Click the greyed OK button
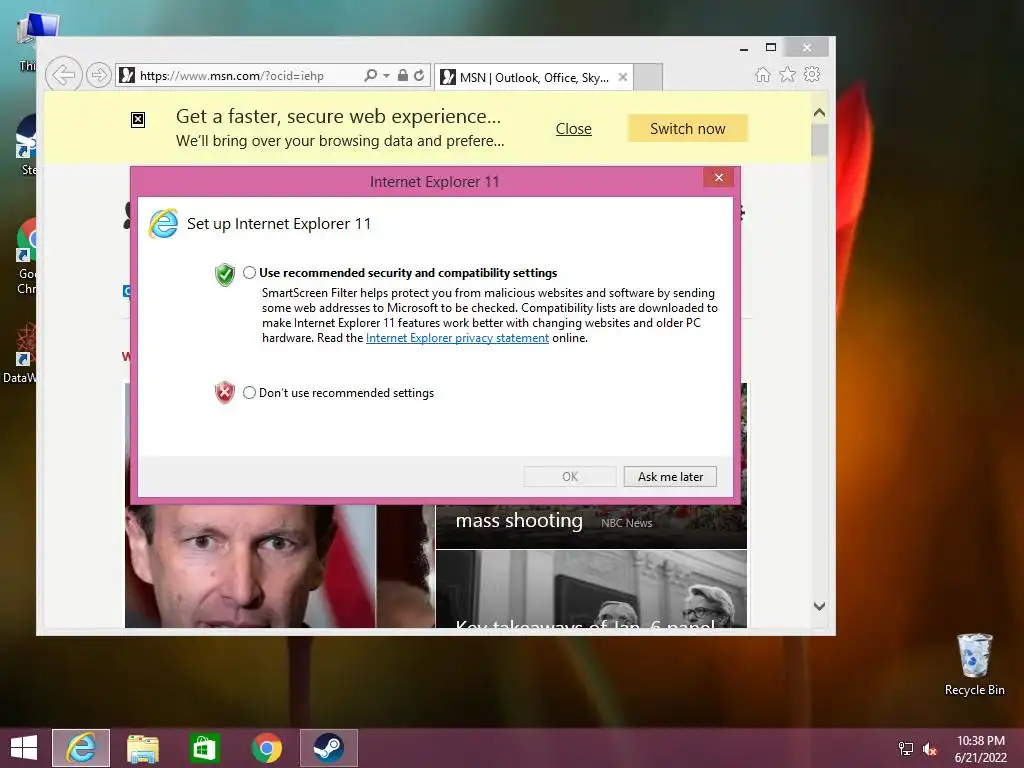1024x768 pixels. pos(570,477)
